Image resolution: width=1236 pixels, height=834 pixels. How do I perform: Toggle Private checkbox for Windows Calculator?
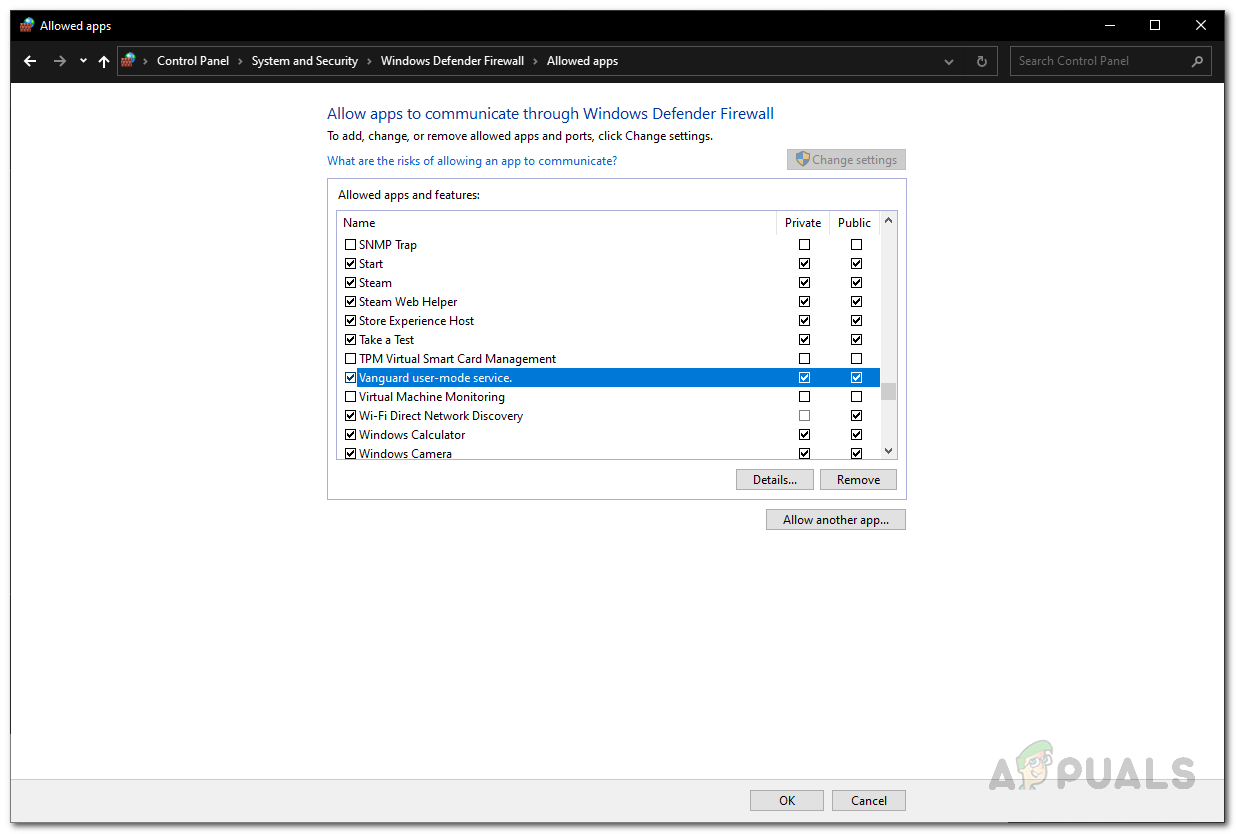tap(805, 435)
